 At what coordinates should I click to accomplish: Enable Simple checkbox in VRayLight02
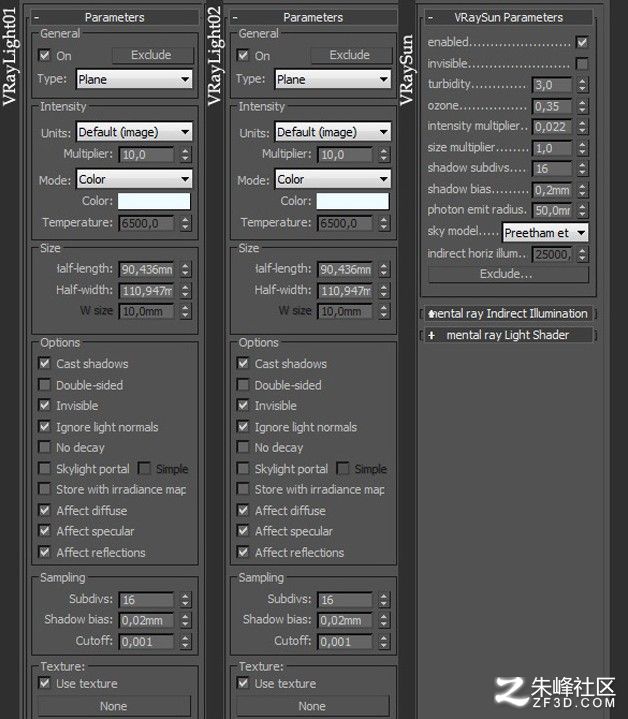pos(342,468)
